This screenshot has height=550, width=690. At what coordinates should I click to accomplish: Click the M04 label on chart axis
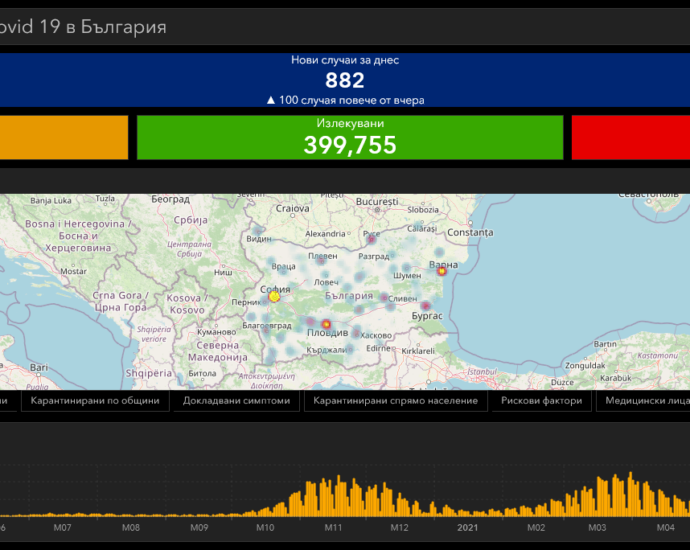[x=665, y=527]
